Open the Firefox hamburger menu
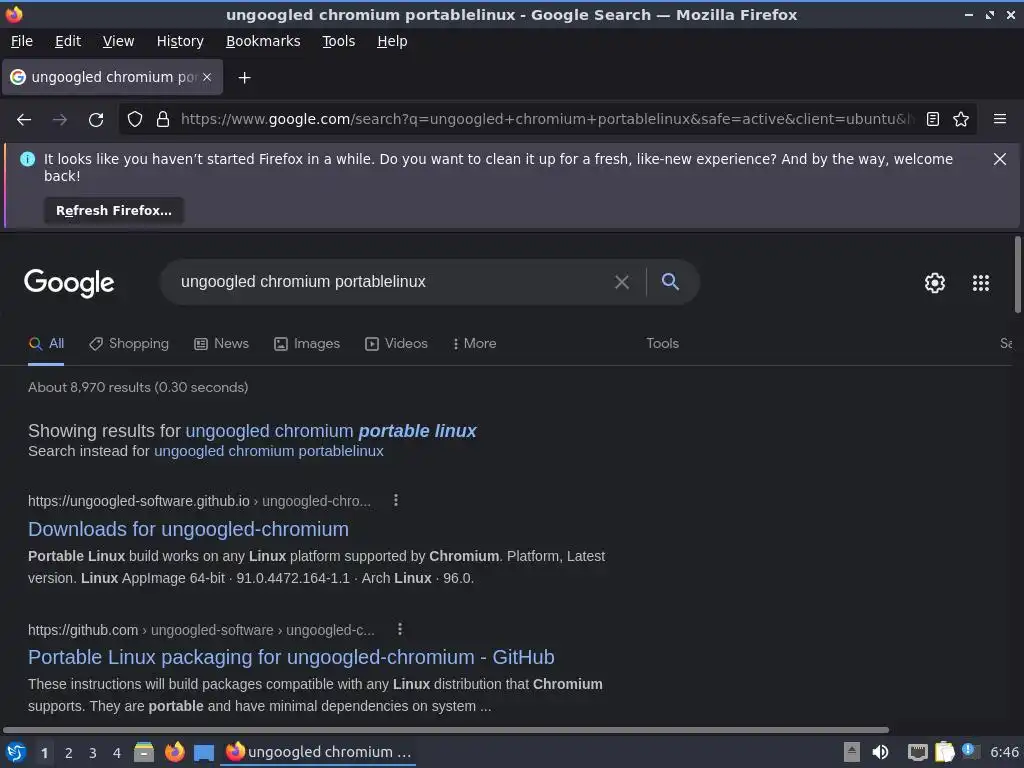The image size is (1024, 768). point(999,120)
